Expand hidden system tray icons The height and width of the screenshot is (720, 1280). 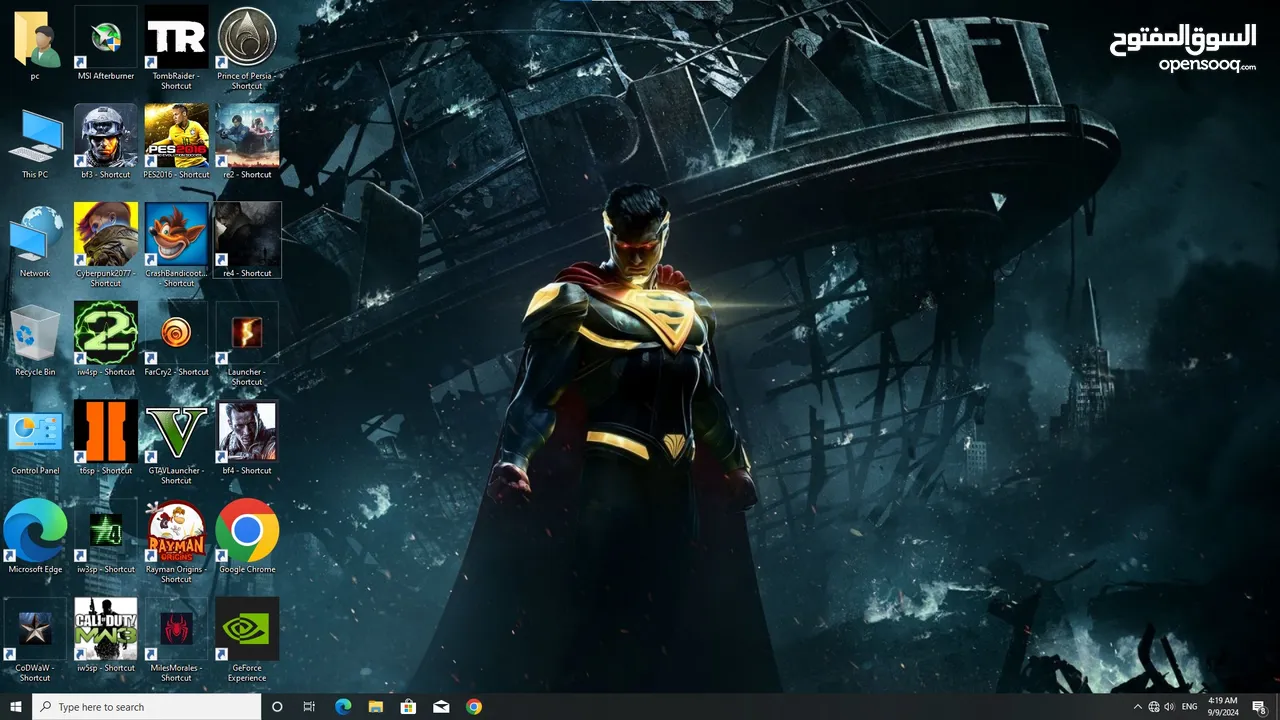(1137, 707)
